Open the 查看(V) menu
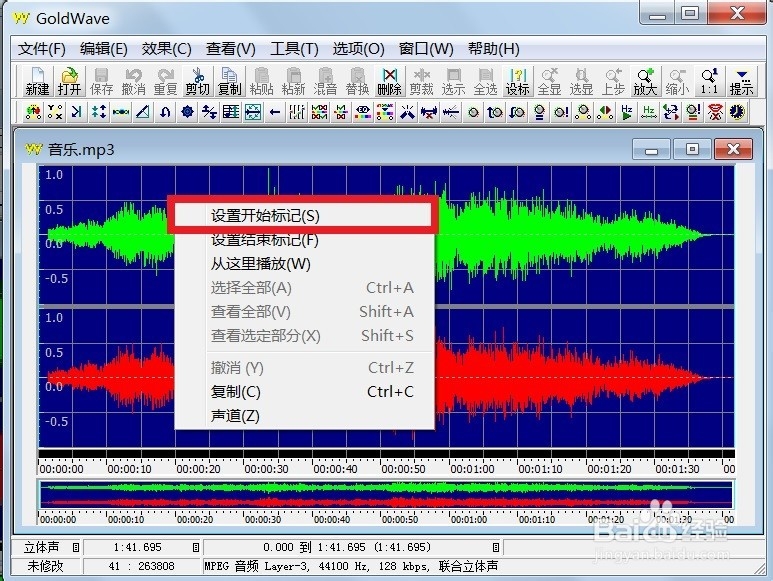Screen dimensions: 773x581 click(231, 49)
